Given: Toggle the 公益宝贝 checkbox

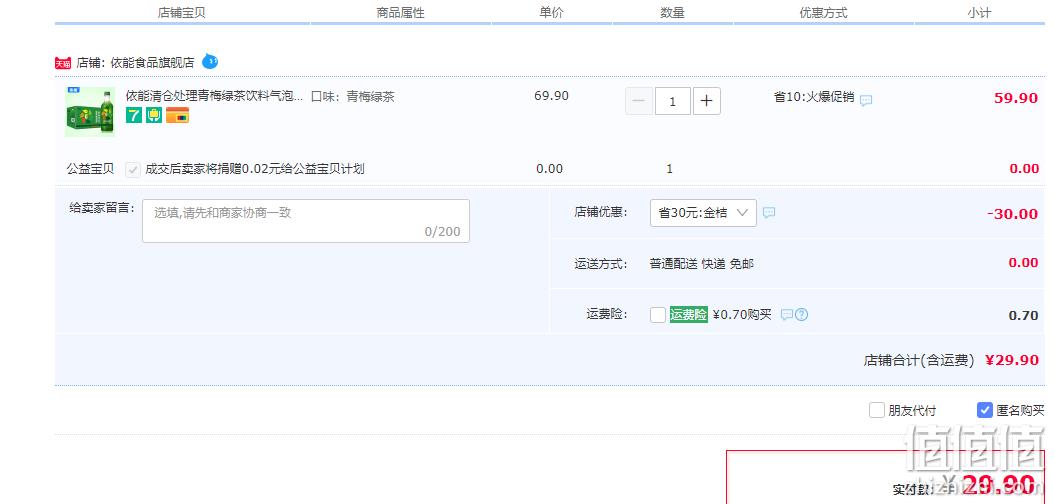Looking at the screenshot, I should coord(133,169).
